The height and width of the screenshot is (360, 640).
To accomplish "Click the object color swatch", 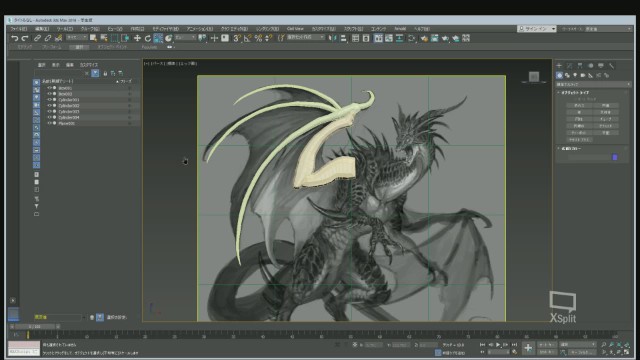I will [x=615, y=157].
